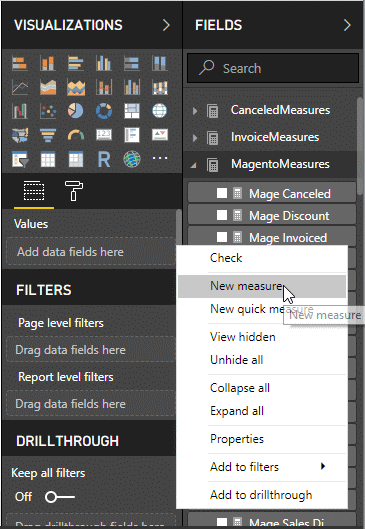
Task: Select the KPI visual
Action: (x=160, y=135)
